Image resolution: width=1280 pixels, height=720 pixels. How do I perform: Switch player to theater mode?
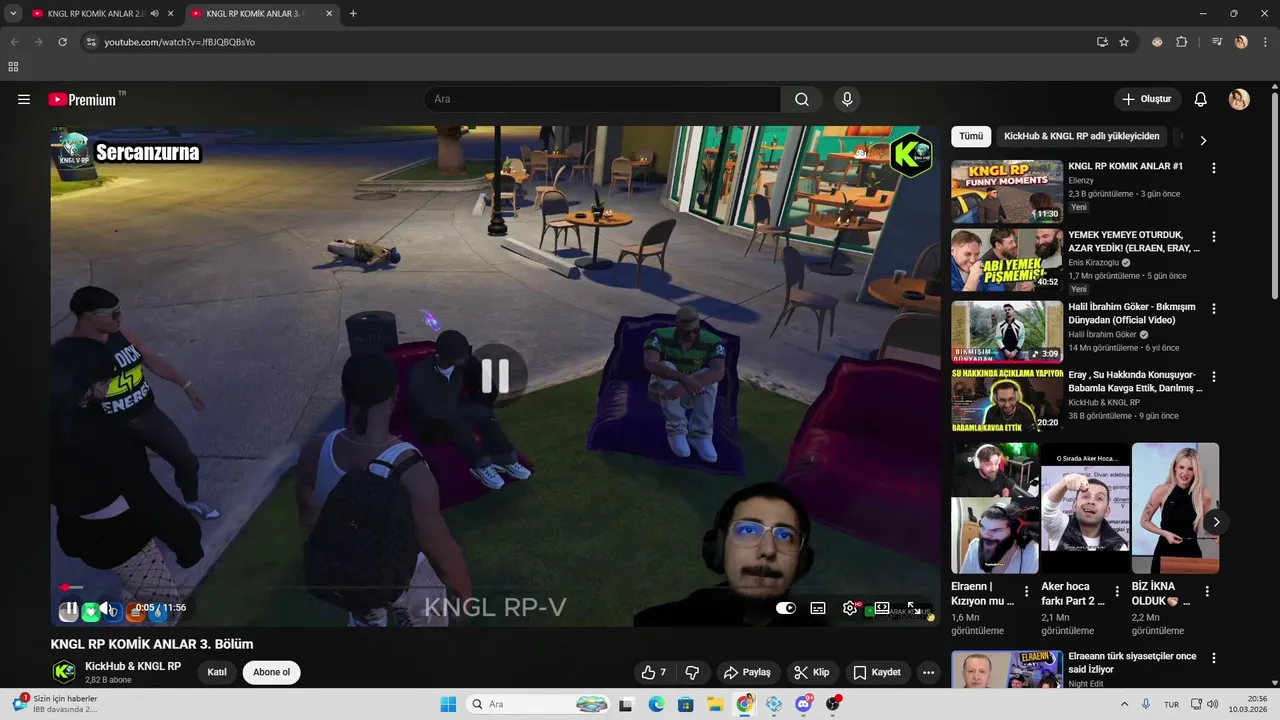click(882, 608)
